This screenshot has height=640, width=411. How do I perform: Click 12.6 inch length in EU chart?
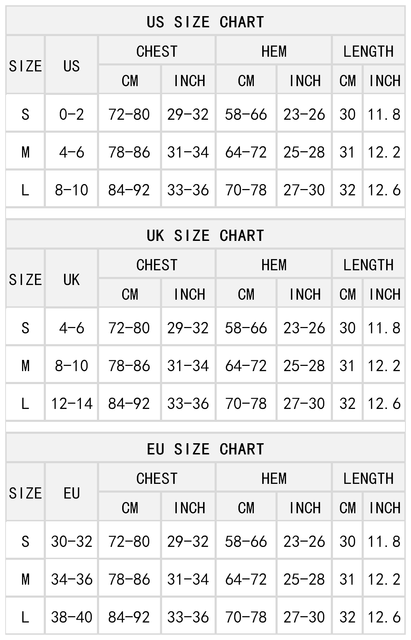[384, 617]
